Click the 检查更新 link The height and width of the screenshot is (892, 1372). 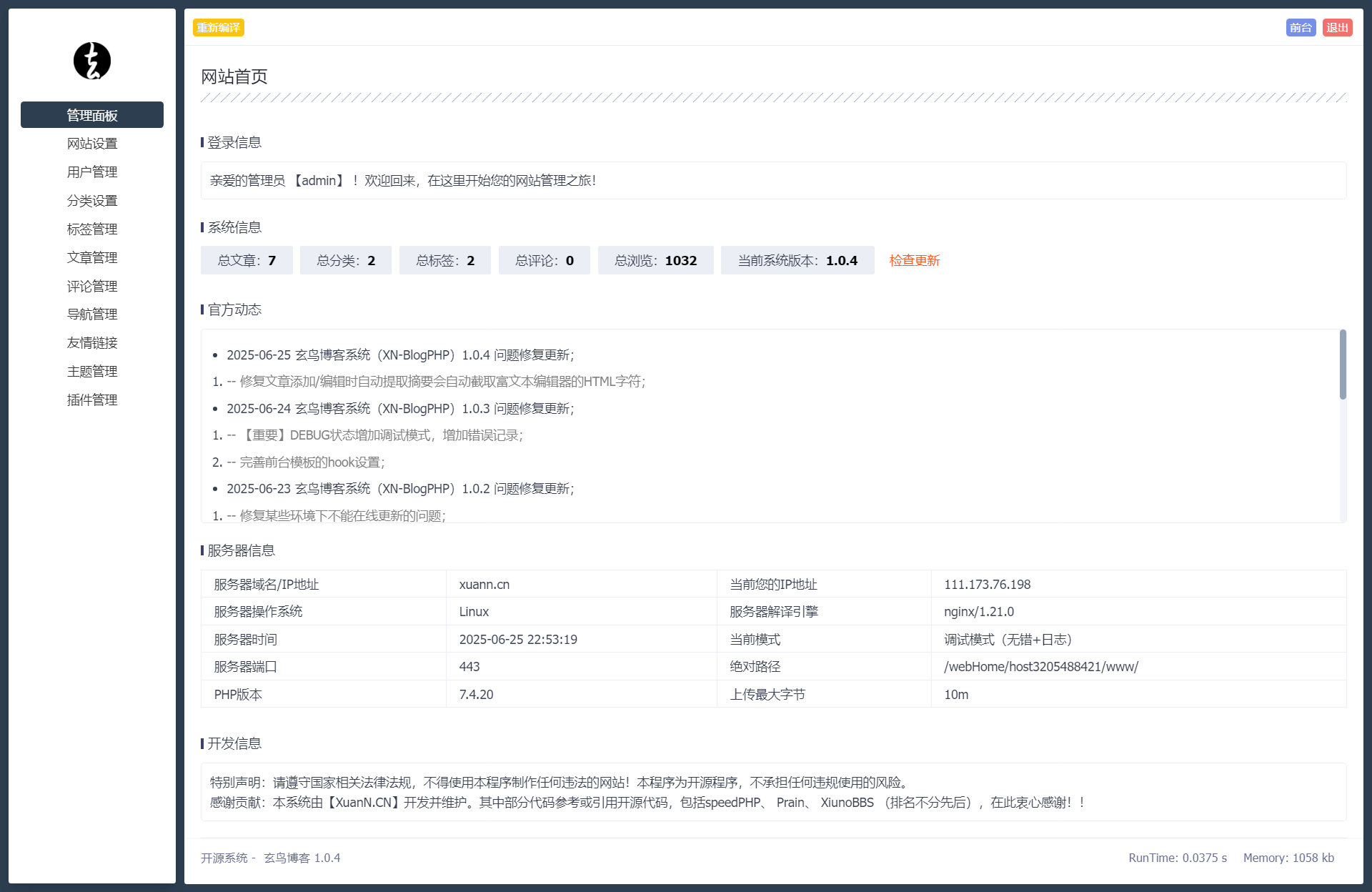click(915, 260)
